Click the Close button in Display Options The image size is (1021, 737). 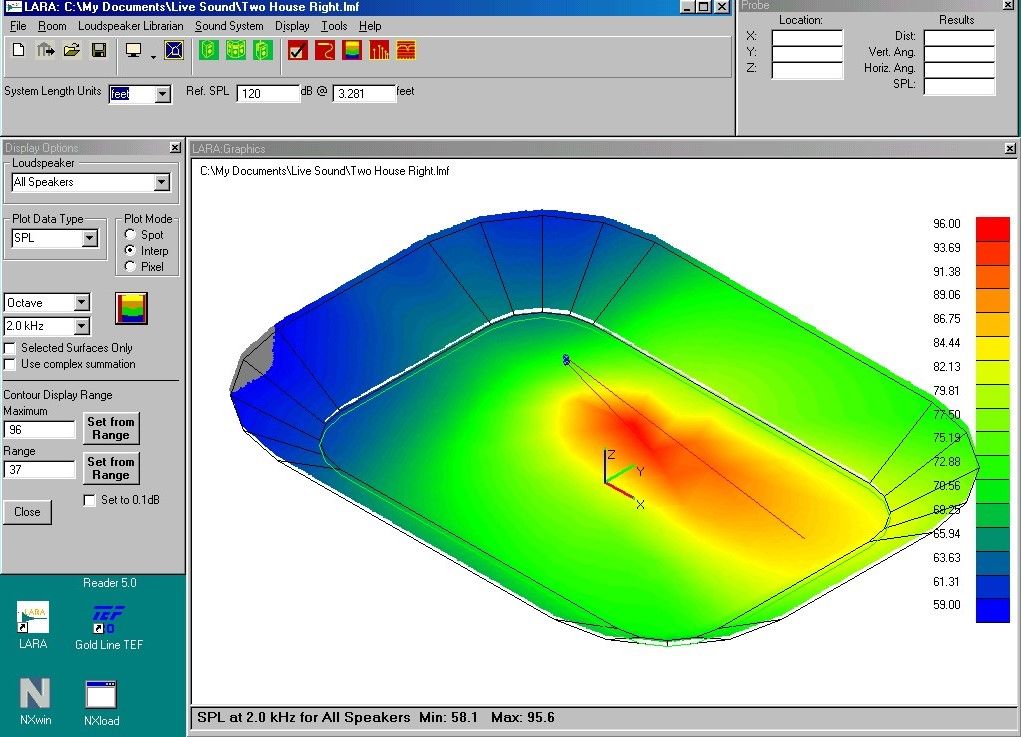[x=27, y=512]
